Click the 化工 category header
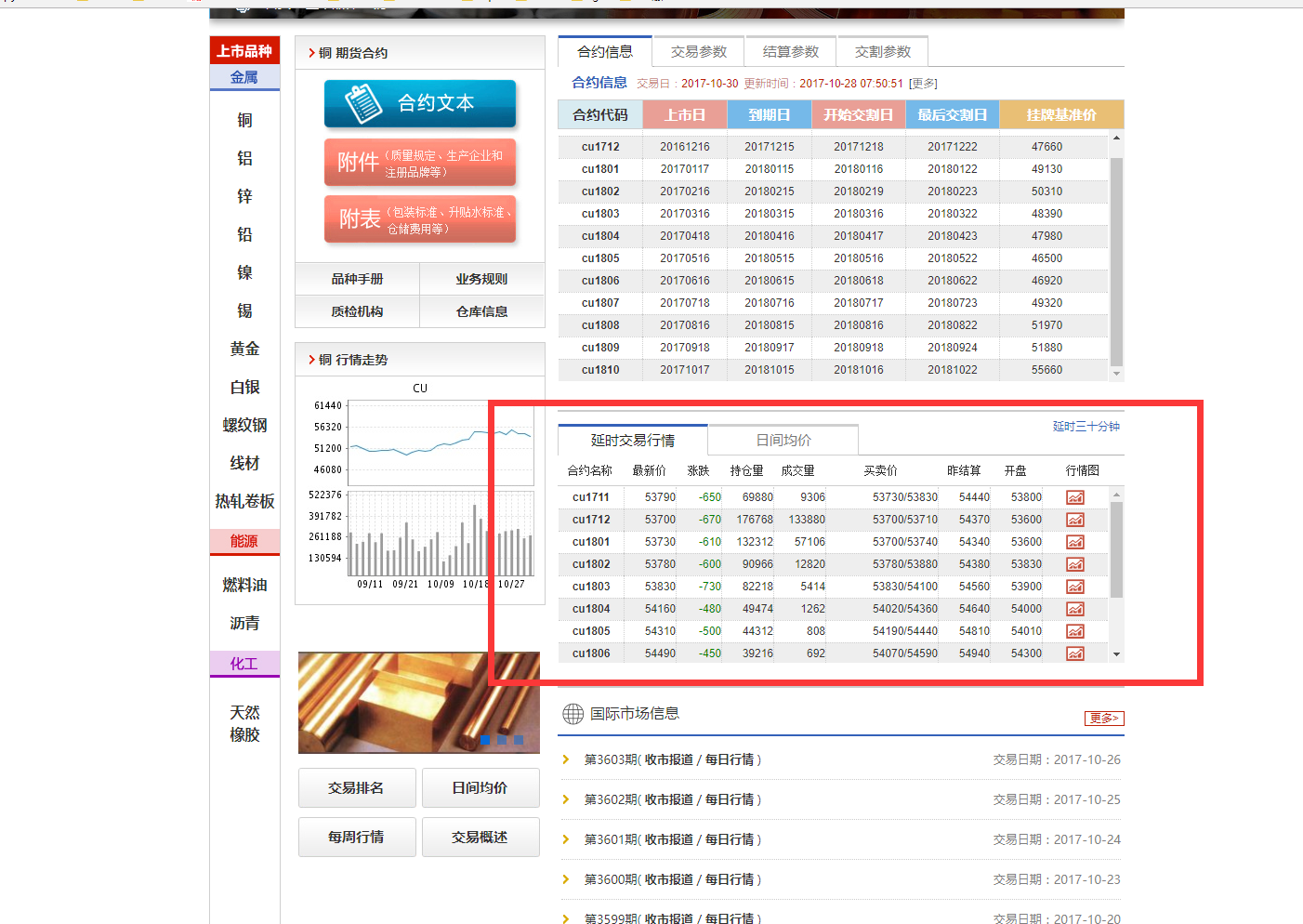This screenshot has width=1303, height=924. click(x=244, y=664)
